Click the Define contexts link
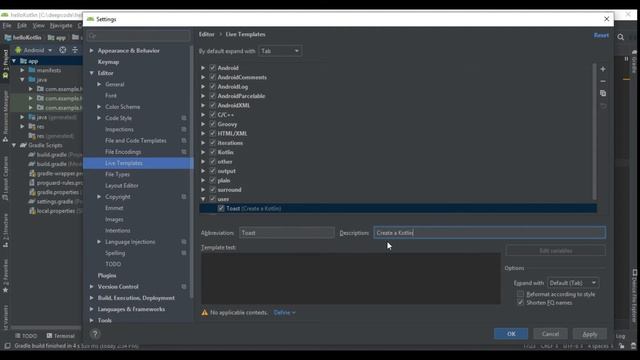This screenshot has height=360, width=640. click(284, 313)
